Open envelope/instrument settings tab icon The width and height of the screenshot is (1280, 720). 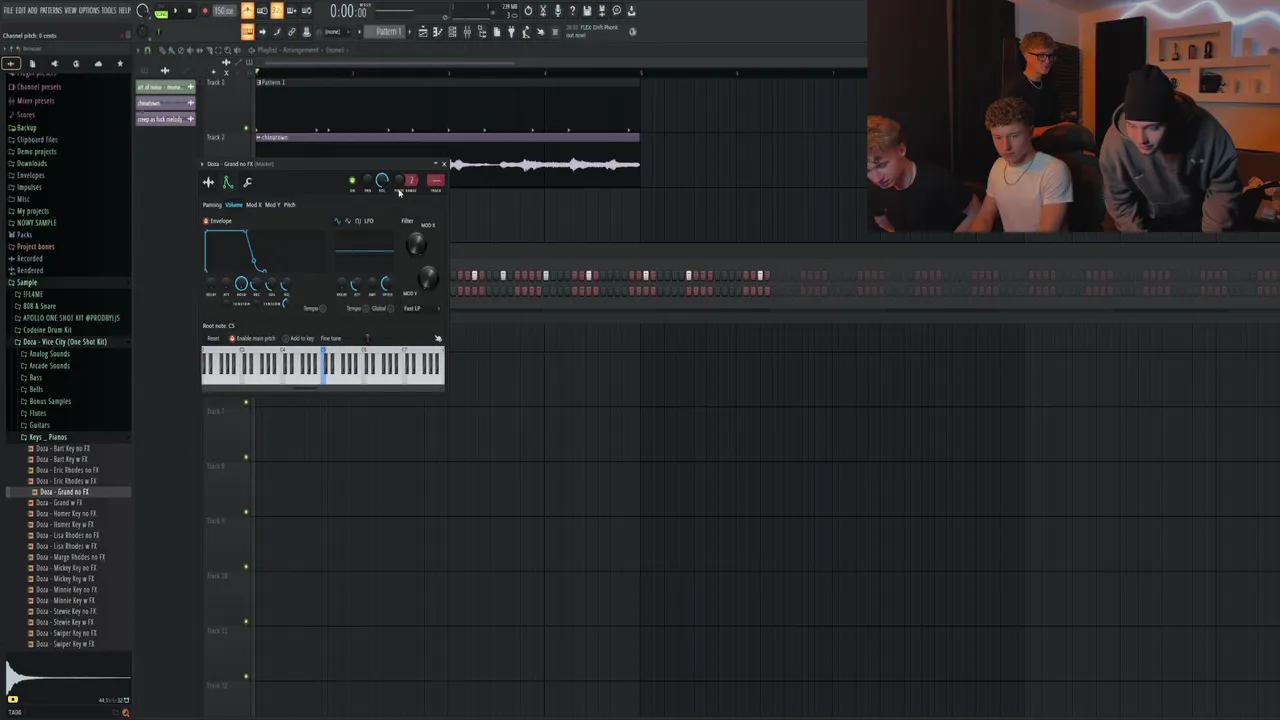228,182
